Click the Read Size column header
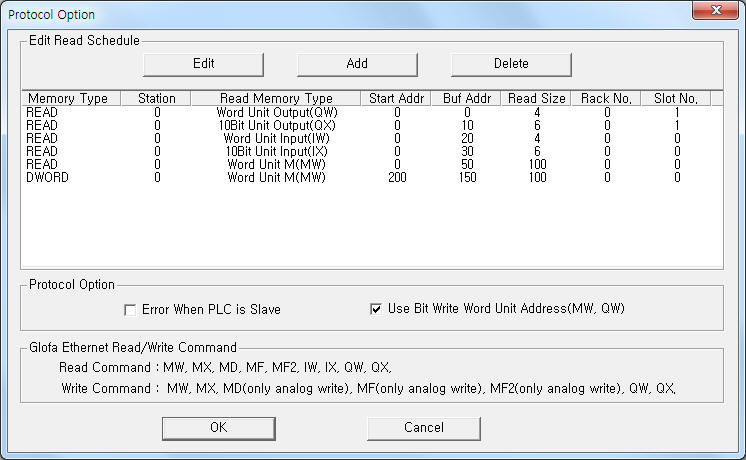This screenshot has height=460, width=746. [537, 98]
